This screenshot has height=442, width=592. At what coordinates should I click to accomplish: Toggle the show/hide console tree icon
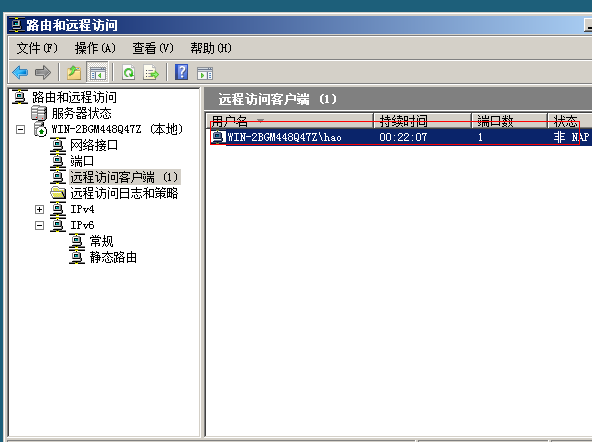[97, 72]
